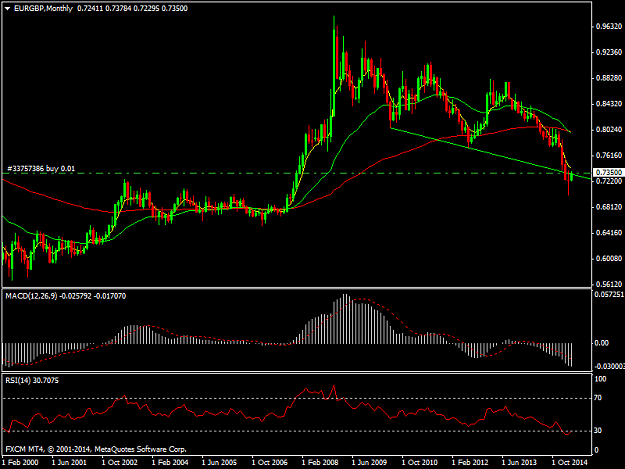Select price scale value 0.76160
The width and height of the screenshot is (625, 469).
(x=609, y=155)
